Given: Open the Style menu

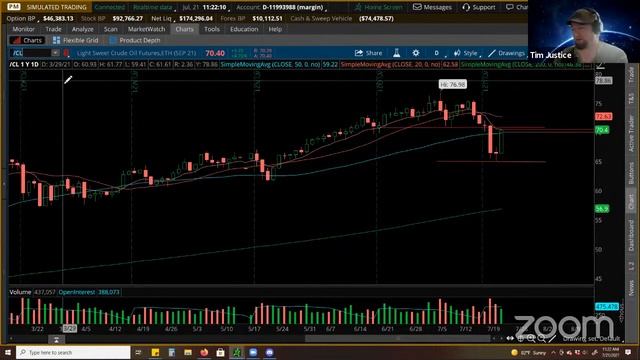Looking at the screenshot, I should pos(466,53).
